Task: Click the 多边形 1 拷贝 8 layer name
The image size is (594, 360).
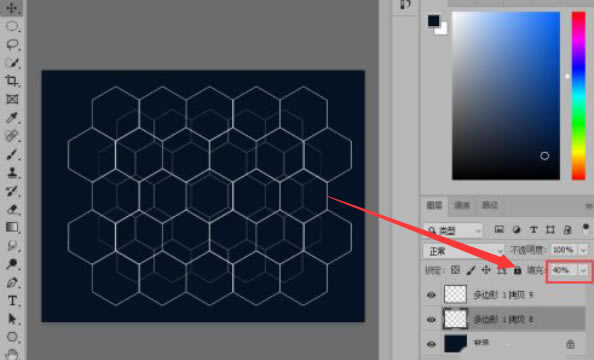Action: [x=503, y=320]
